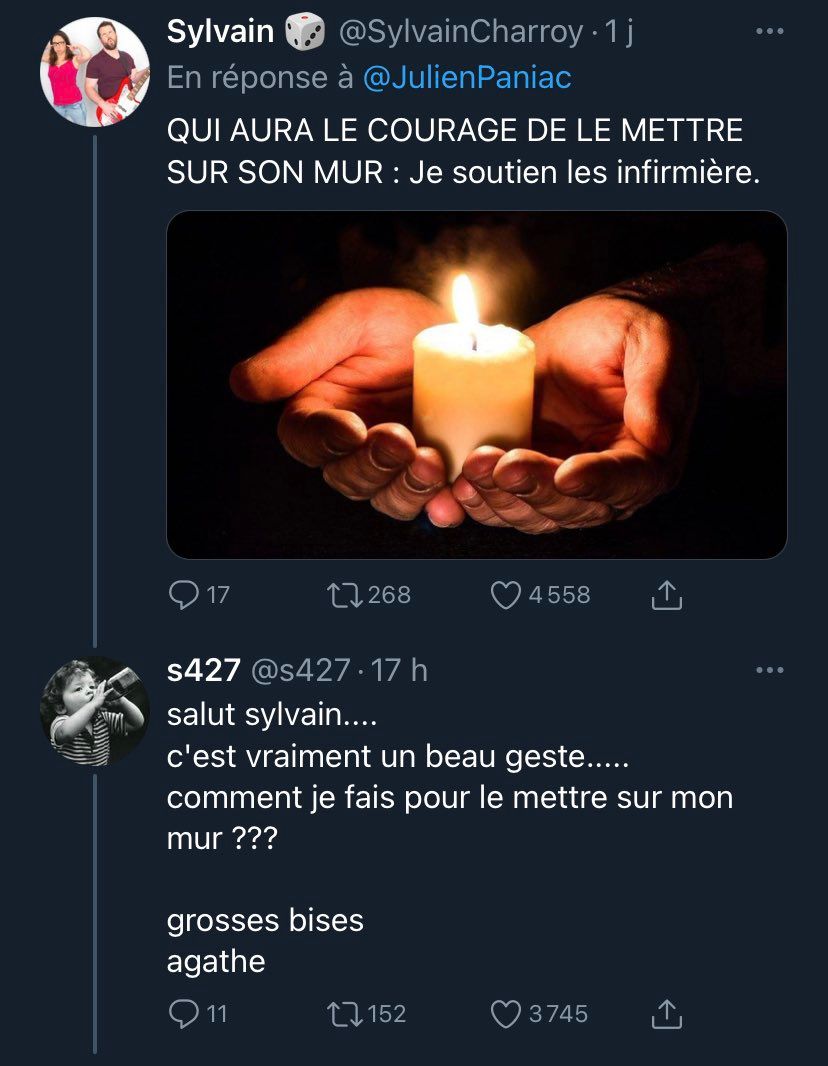Open more options on Sylvain's tweet
The image size is (828, 1066).
click(x=770, y=31)
